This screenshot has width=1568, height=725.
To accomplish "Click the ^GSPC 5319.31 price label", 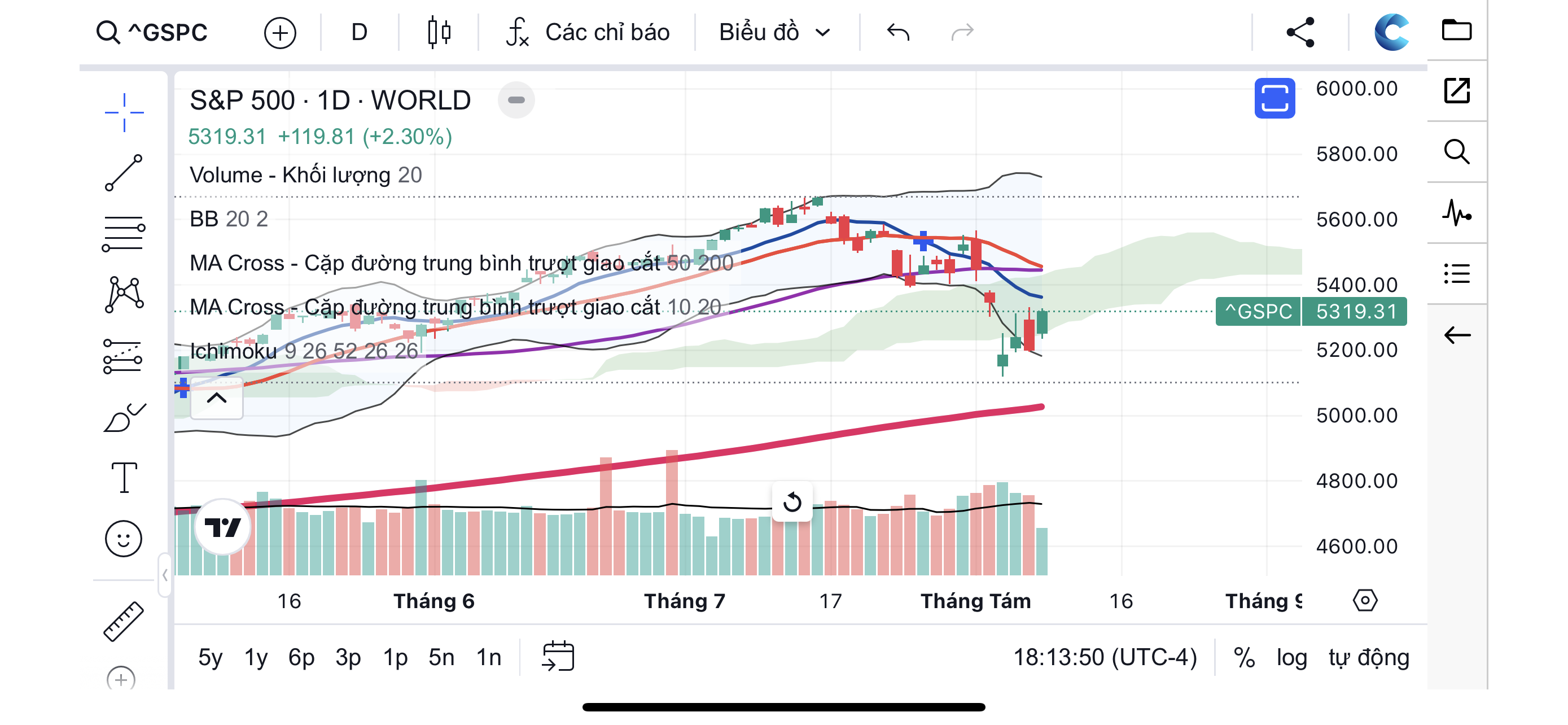I will point(1311,311).
